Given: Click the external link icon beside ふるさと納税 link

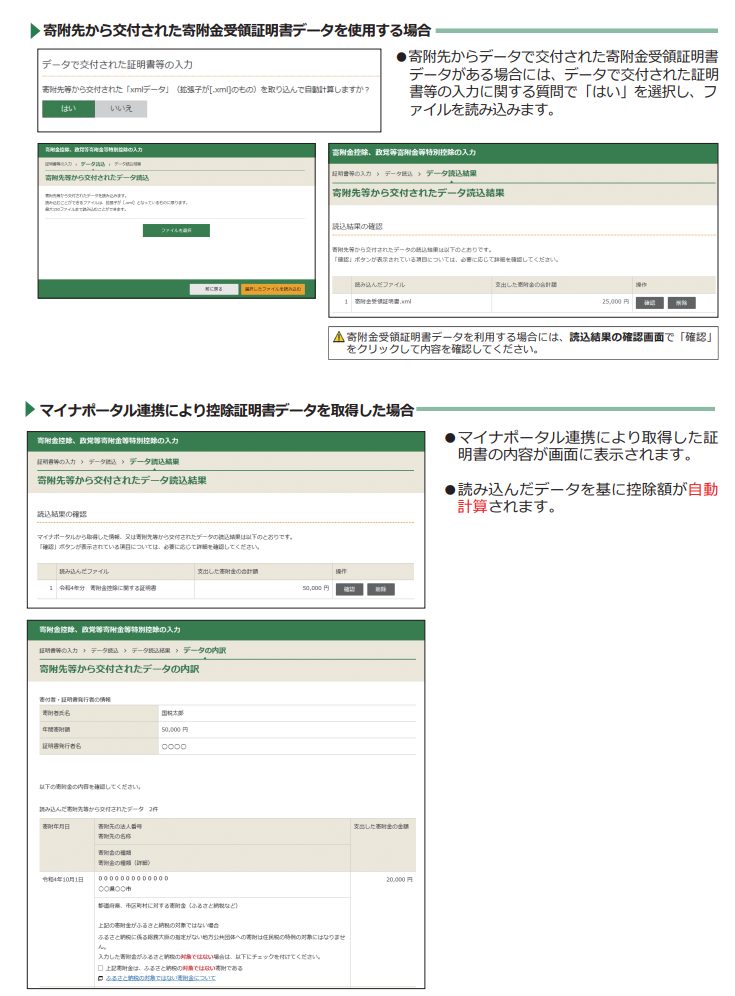Looking at the screenshot, I should 100,978.
